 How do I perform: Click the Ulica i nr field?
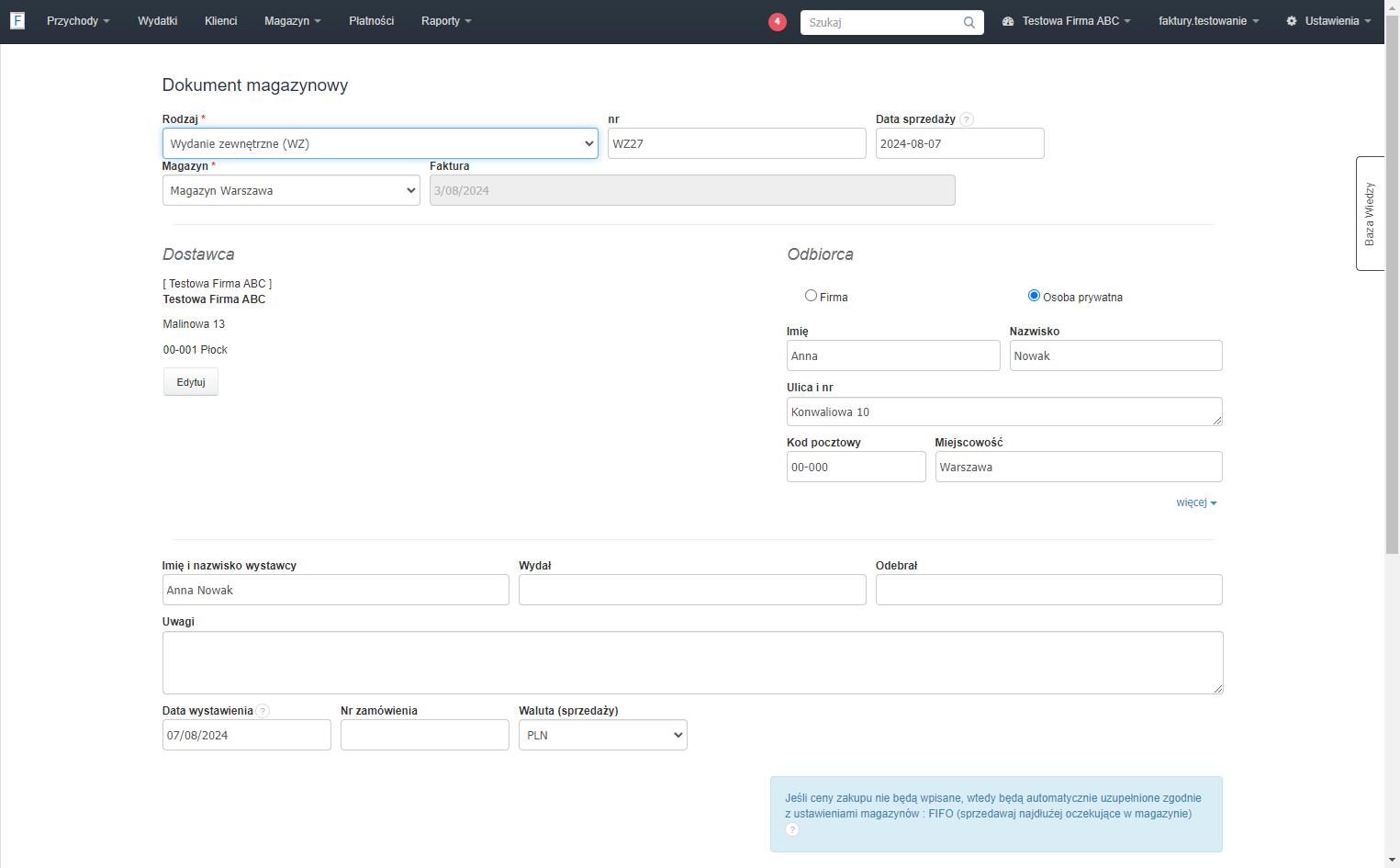[1004, 411]
